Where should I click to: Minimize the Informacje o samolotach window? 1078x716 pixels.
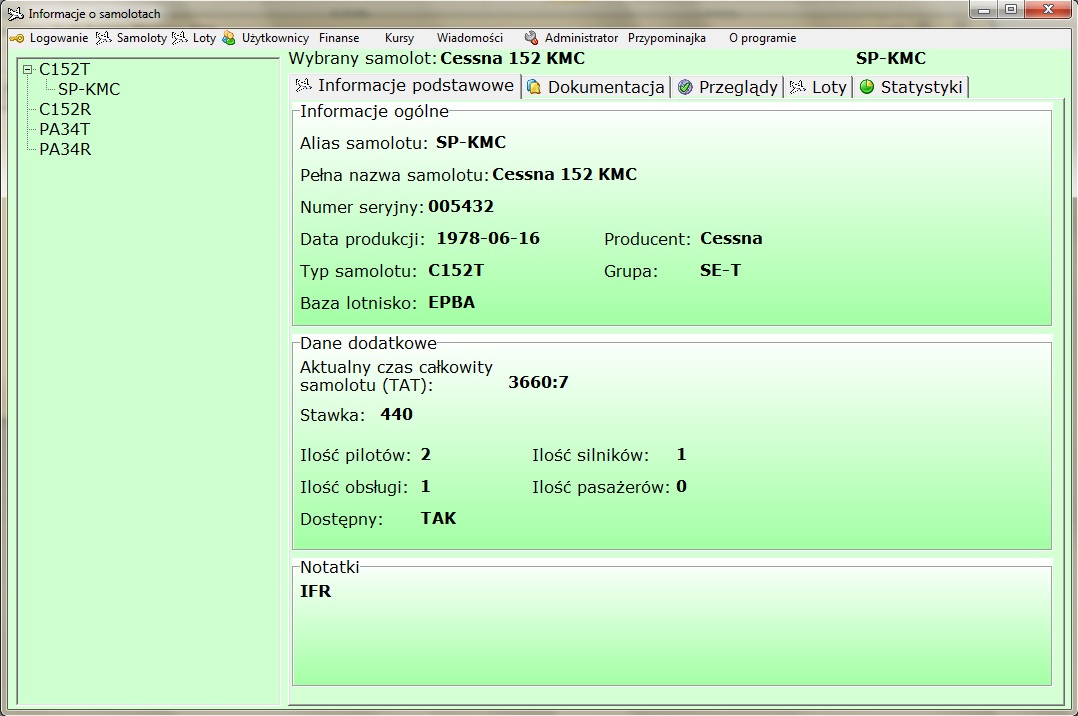[984, 10]
